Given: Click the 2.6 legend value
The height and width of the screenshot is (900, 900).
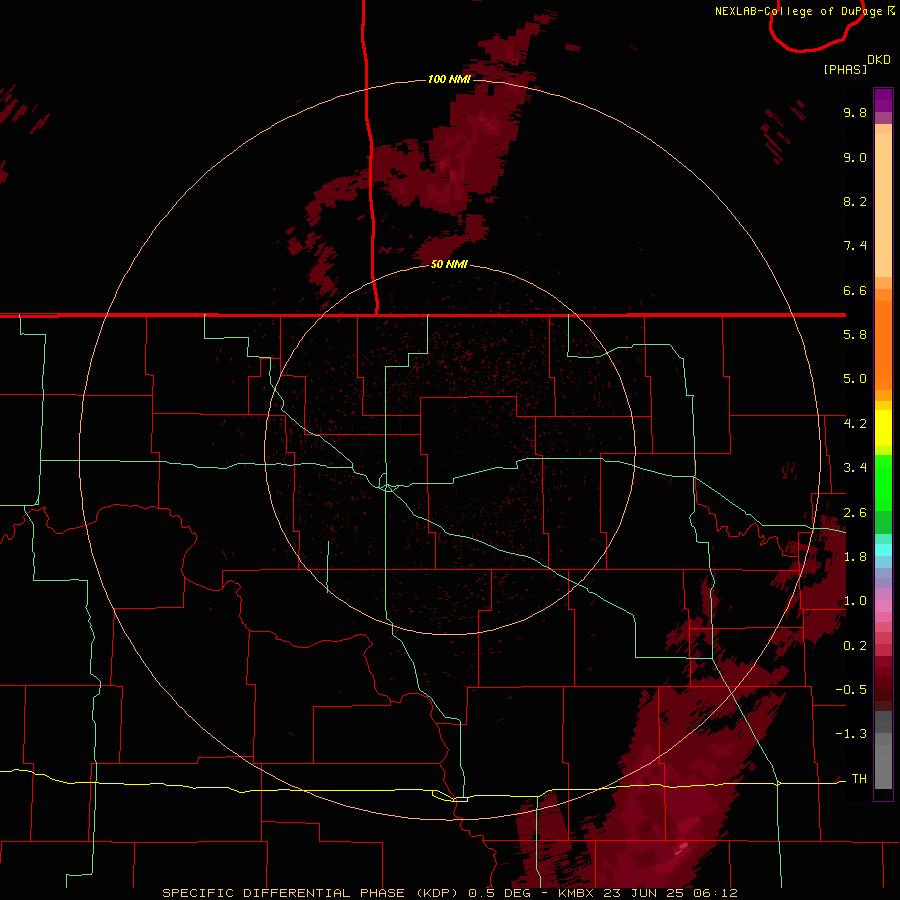Looking at the screenshot, I should [855, 513].
